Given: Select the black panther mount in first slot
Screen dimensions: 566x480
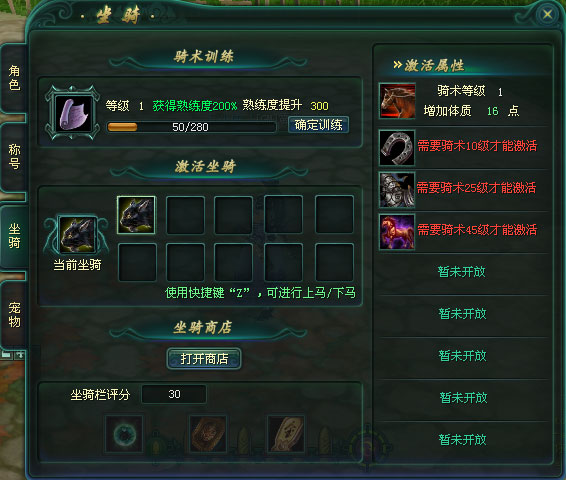Looking at the screenshot, I should coord(136,215).
